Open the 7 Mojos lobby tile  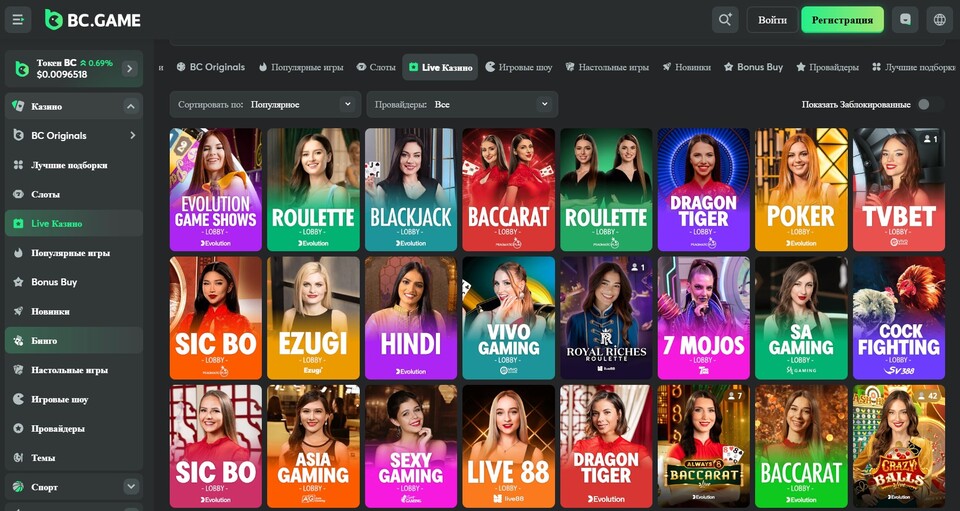click(x=703, y=318)
